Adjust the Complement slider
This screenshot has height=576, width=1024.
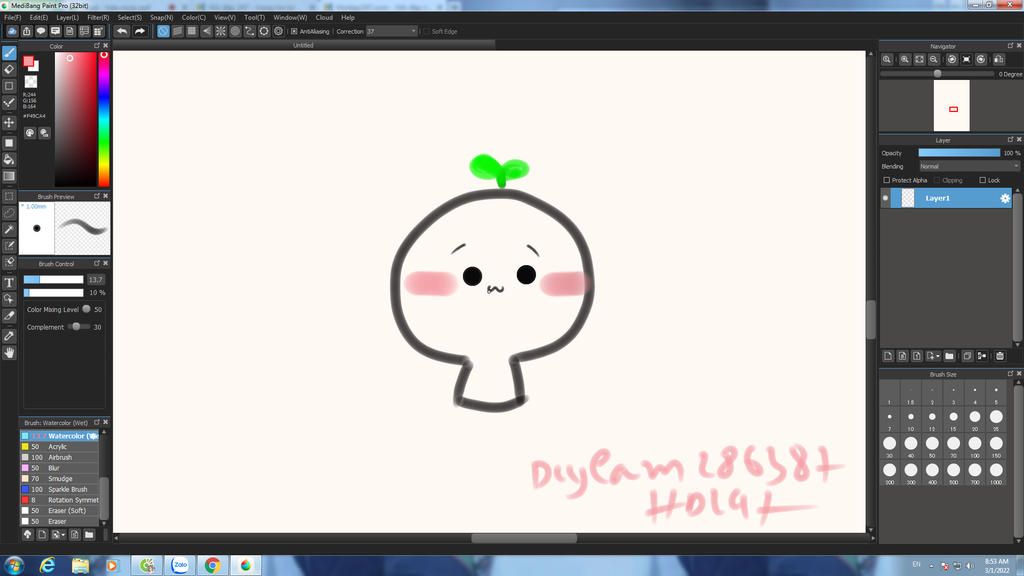pyautogui.click(x=79, y=327)
